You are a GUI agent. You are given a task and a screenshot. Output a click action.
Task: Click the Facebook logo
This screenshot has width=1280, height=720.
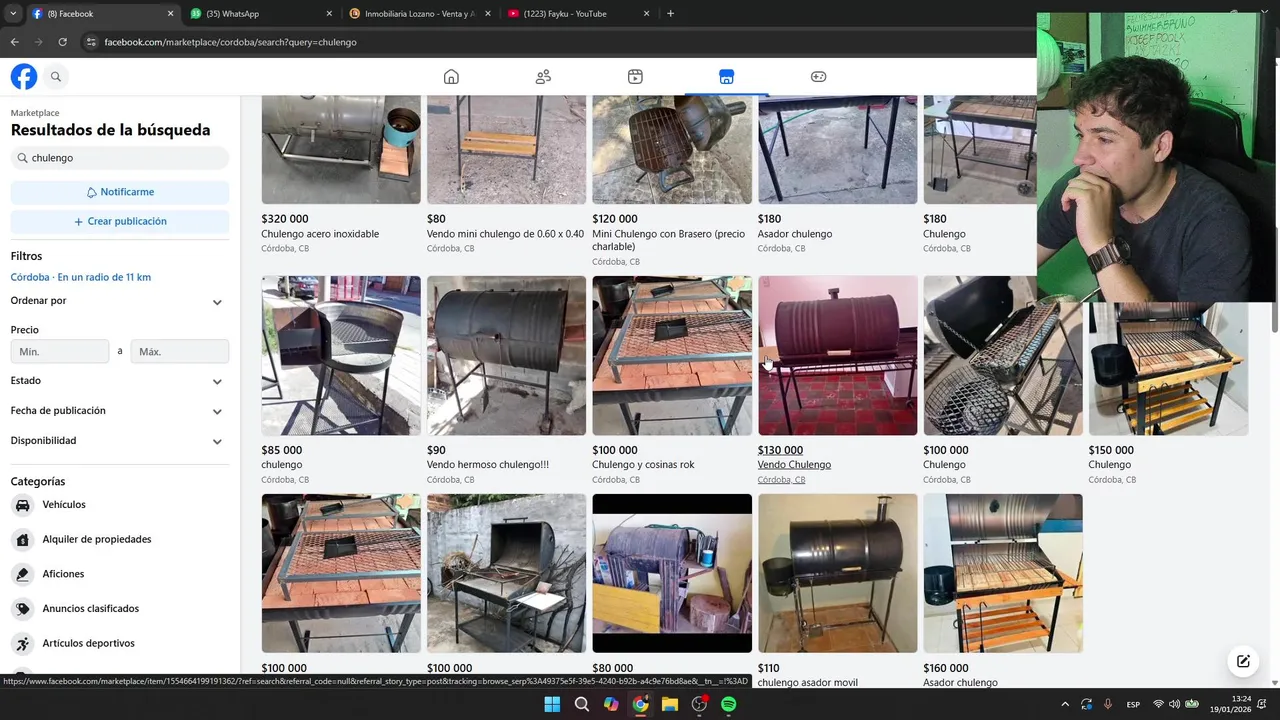pyautogui.click(x=24, y=76)
